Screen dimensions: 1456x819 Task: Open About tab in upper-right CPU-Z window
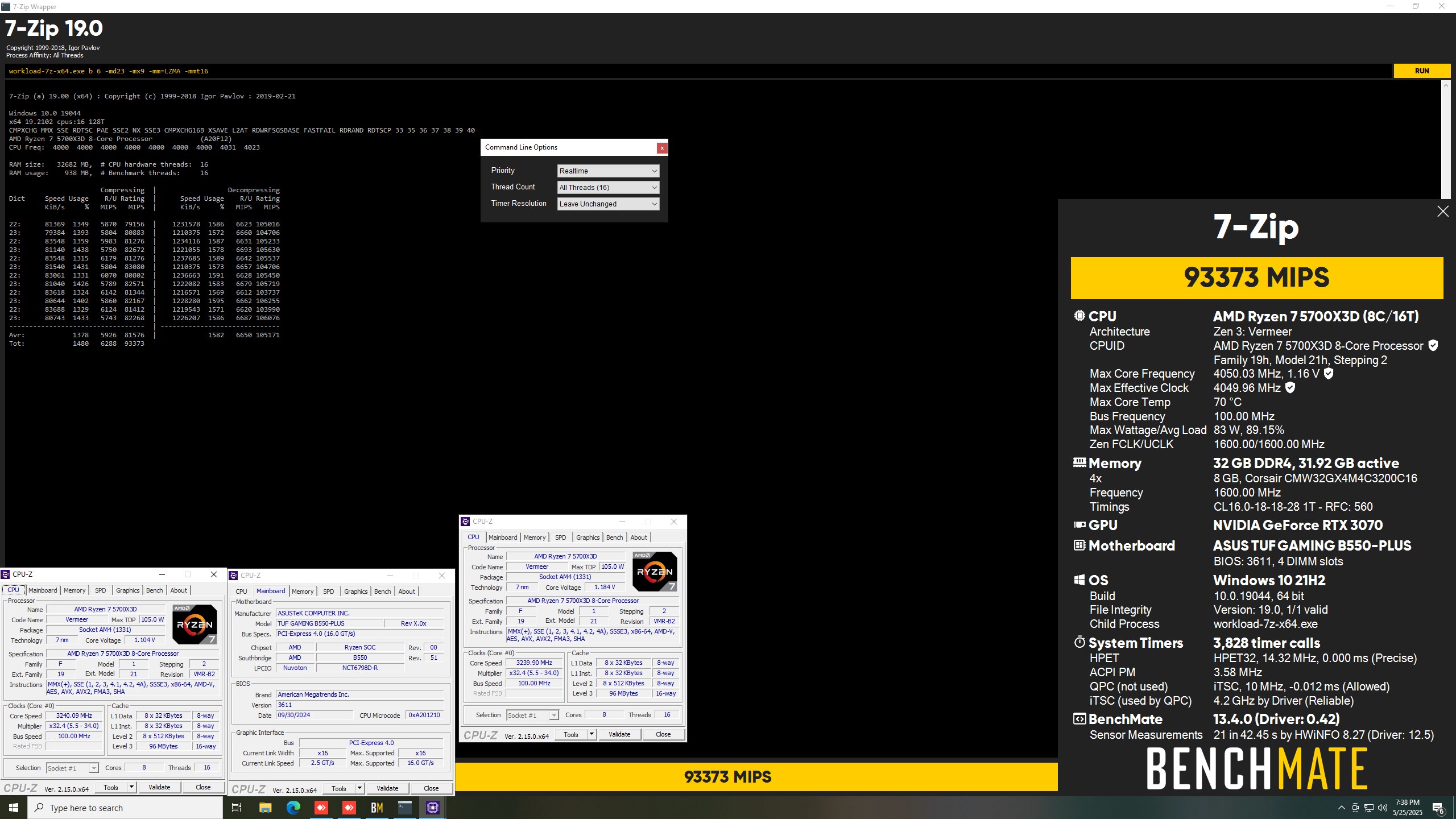[x=639, y=537]
